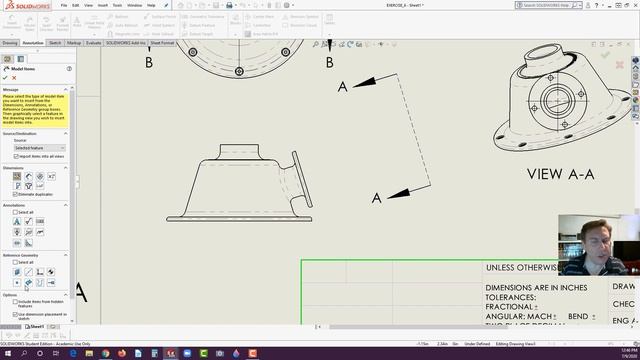This screenshot has width=640, height=360.
Task: Open Model Items help icon
Action: coord(69,69)
